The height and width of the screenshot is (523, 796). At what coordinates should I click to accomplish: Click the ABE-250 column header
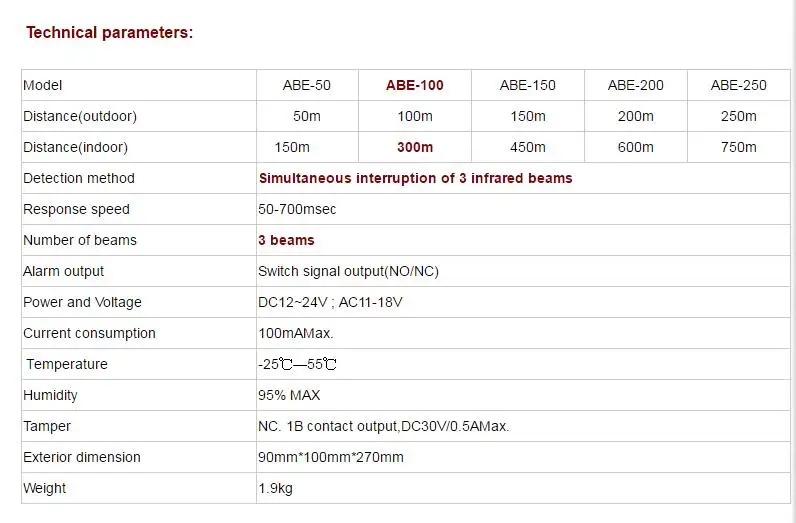(739, 85)
